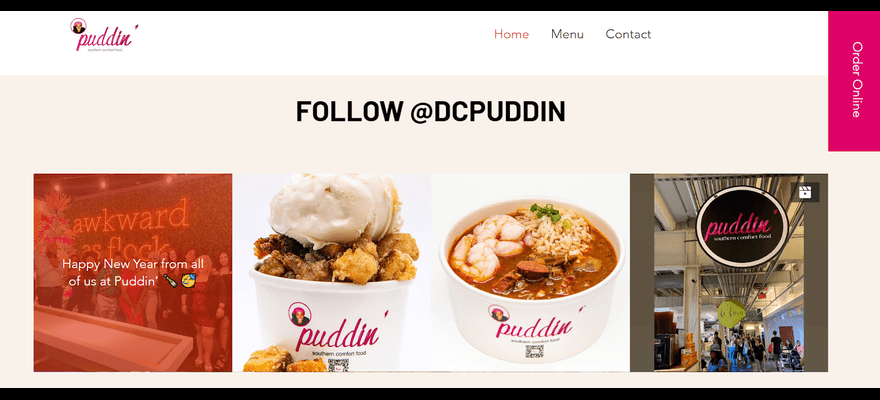Click the chef avatar in the header logo

78,26
